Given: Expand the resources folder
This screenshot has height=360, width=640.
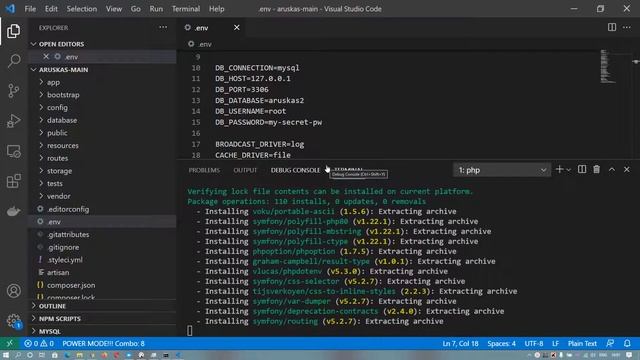Looking at the screenshot, I should point(102,145).
